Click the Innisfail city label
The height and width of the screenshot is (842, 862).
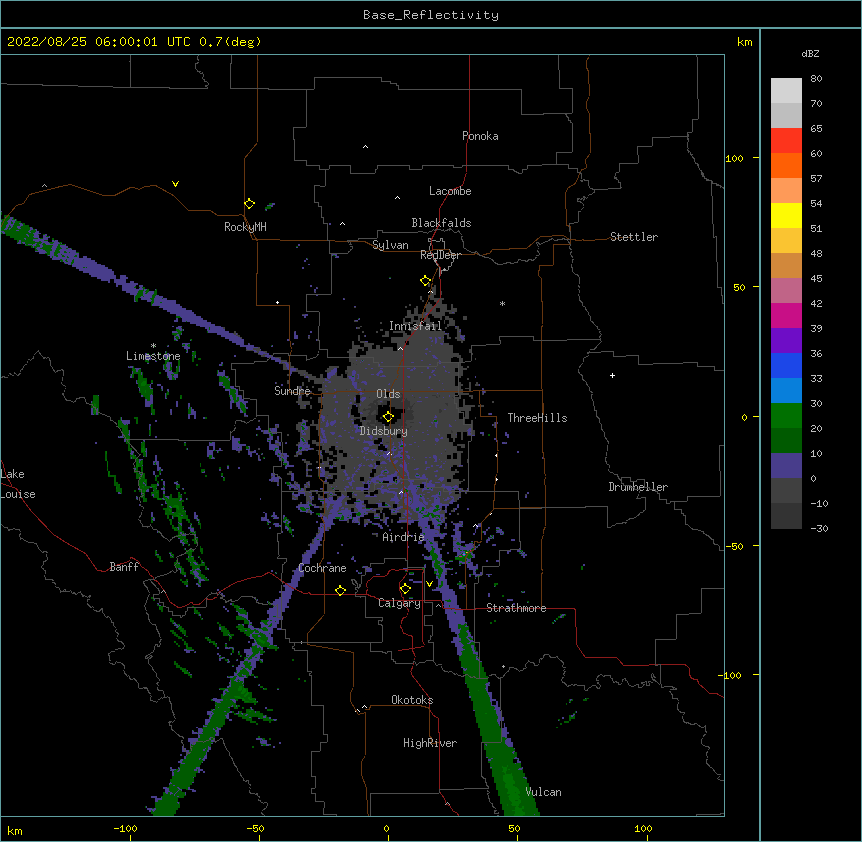(416, 326)
